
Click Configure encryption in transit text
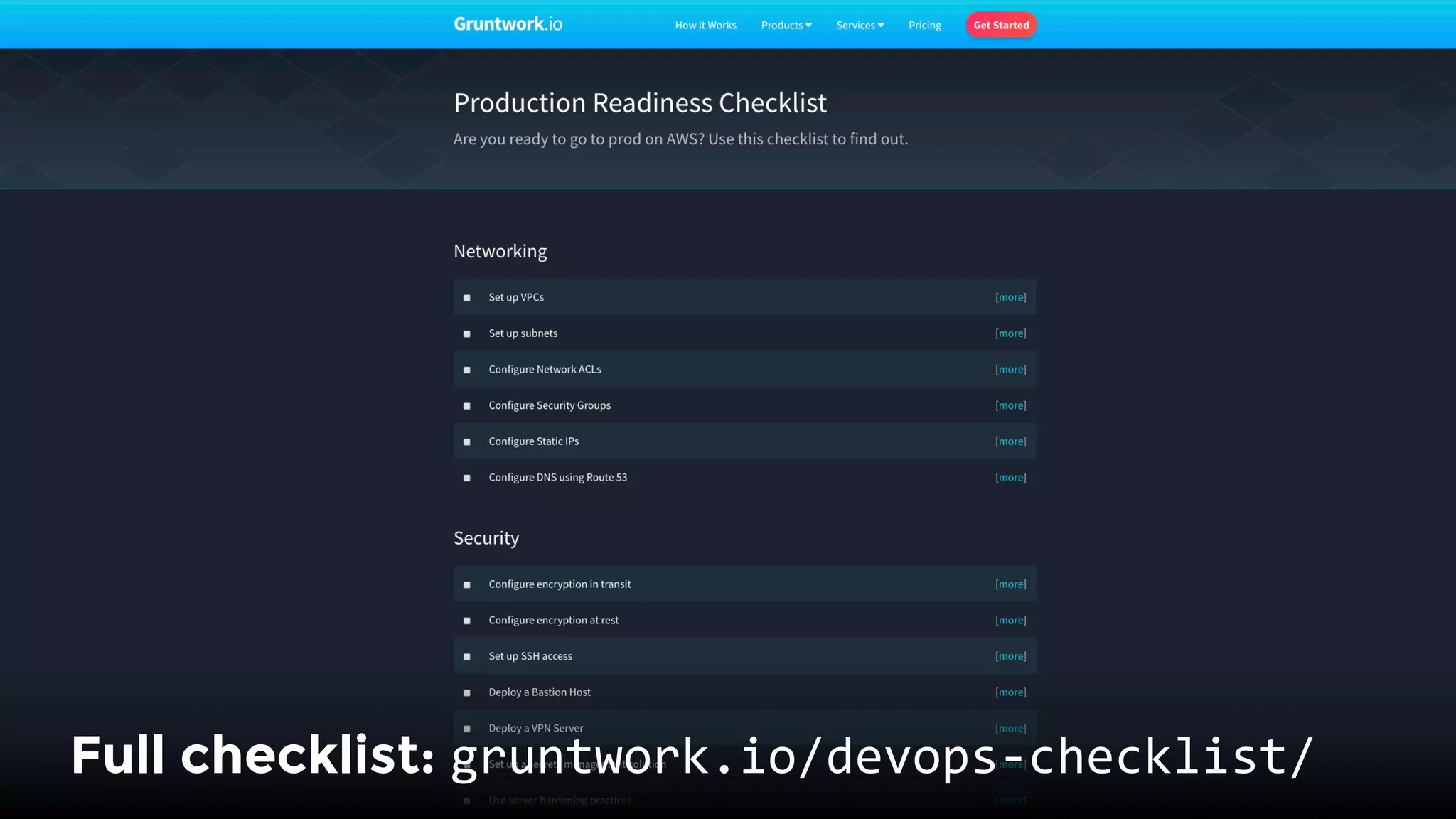pyautogui.click(x=560, y=584)
